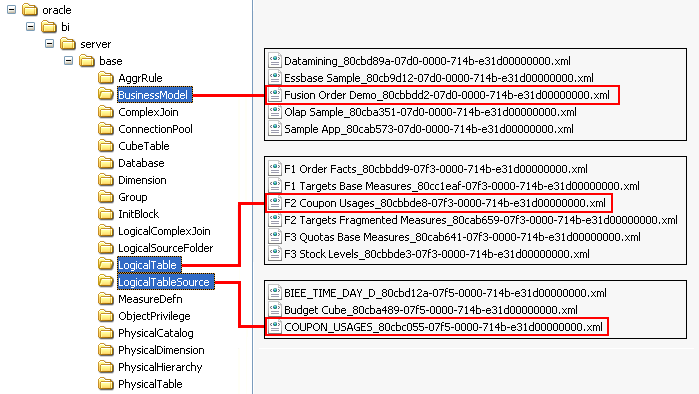The width and height of the screenshot is (699, 394).
Task: Select the LogicalTable folder label
Action: [x=149, y=265]
